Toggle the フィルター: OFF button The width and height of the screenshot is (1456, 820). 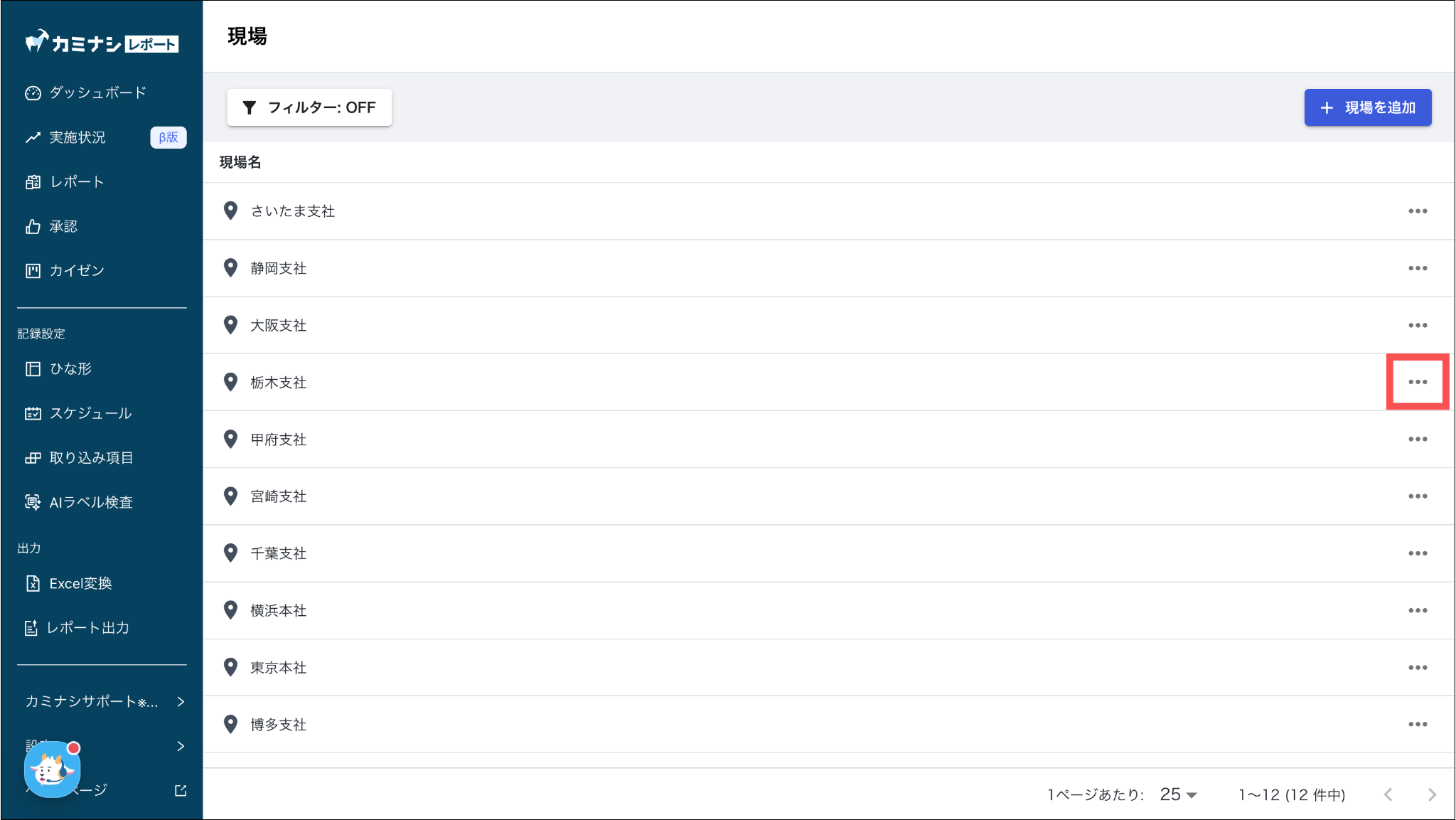[x=309, y=107]
